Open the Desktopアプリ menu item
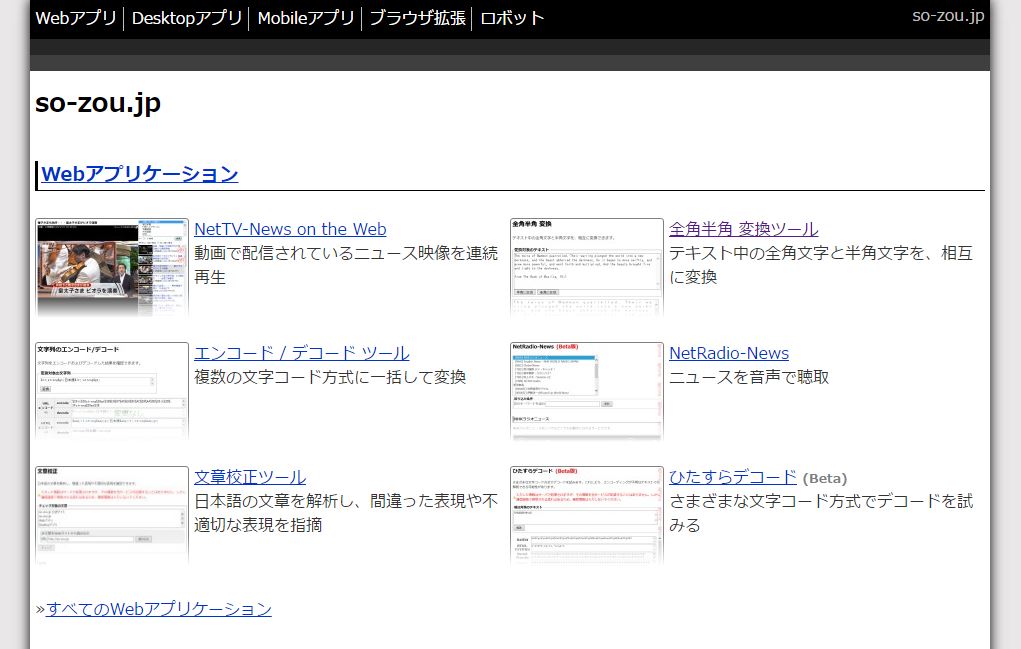Viewport: 1021px width, 649px height. pyautogui.click(x=187, y=18)
